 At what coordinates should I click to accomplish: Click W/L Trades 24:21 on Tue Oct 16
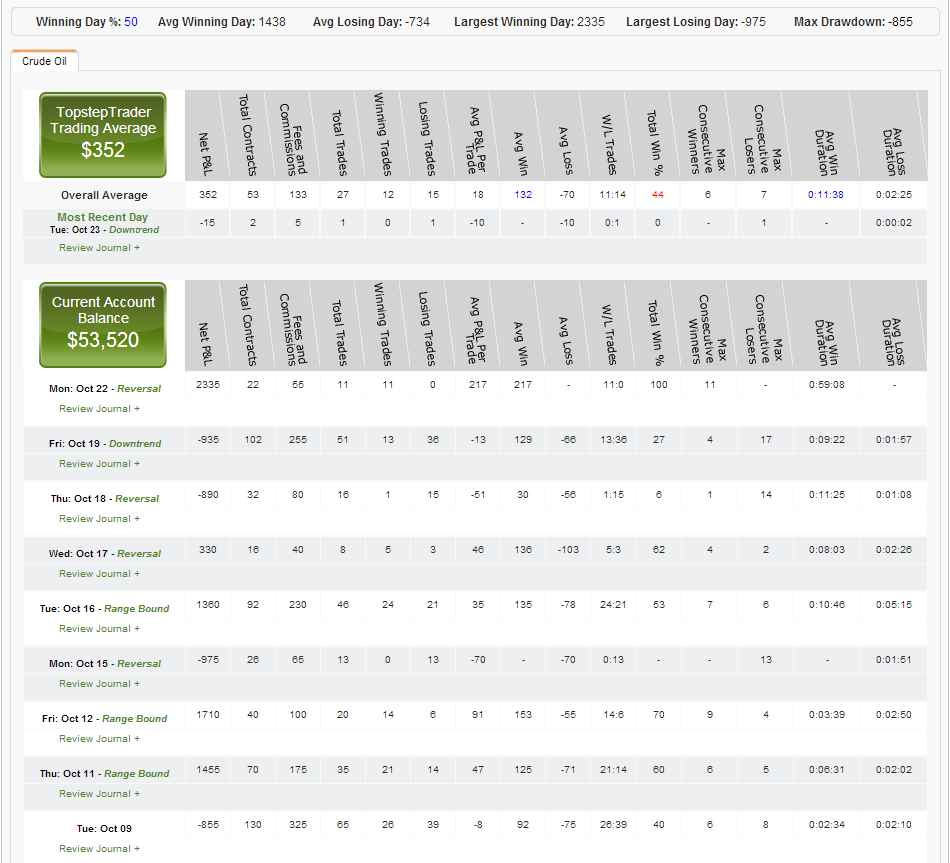(x=613, y=605)
